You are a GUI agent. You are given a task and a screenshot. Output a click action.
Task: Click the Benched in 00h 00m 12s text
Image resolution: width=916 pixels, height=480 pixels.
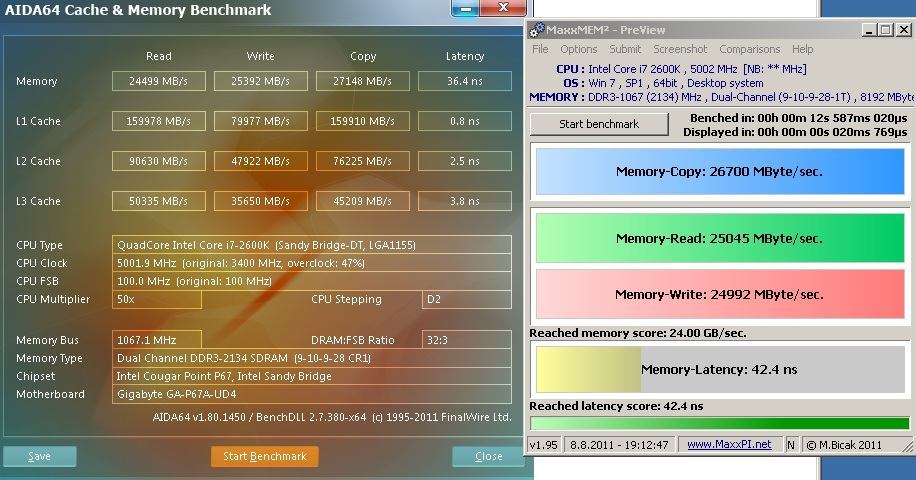799,118
